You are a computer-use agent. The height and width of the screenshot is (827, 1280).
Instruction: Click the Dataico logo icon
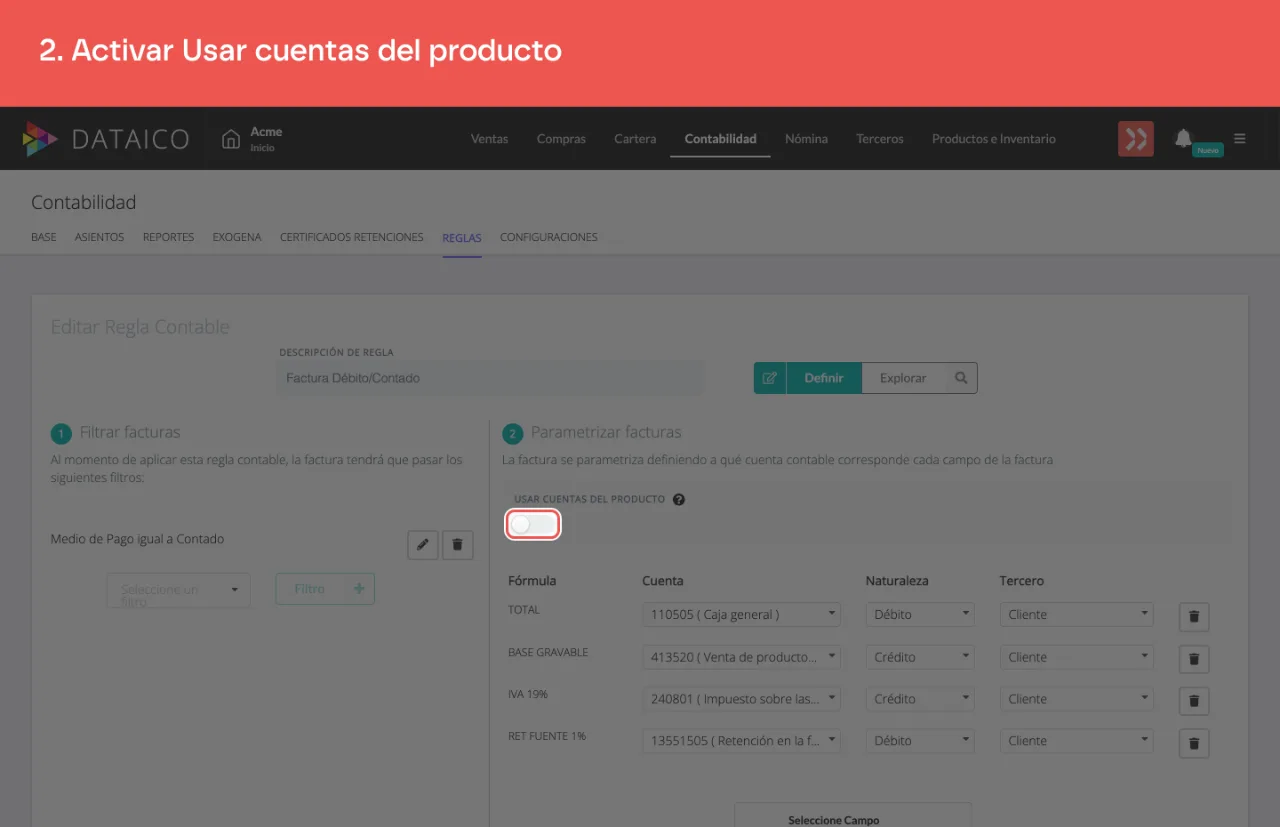tap(41, 139)
